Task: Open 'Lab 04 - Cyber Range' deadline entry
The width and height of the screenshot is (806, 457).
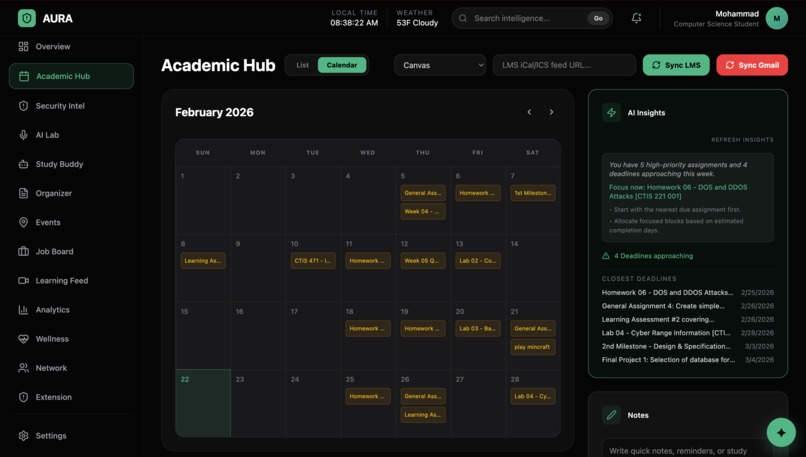Action: tap(687, 333)
